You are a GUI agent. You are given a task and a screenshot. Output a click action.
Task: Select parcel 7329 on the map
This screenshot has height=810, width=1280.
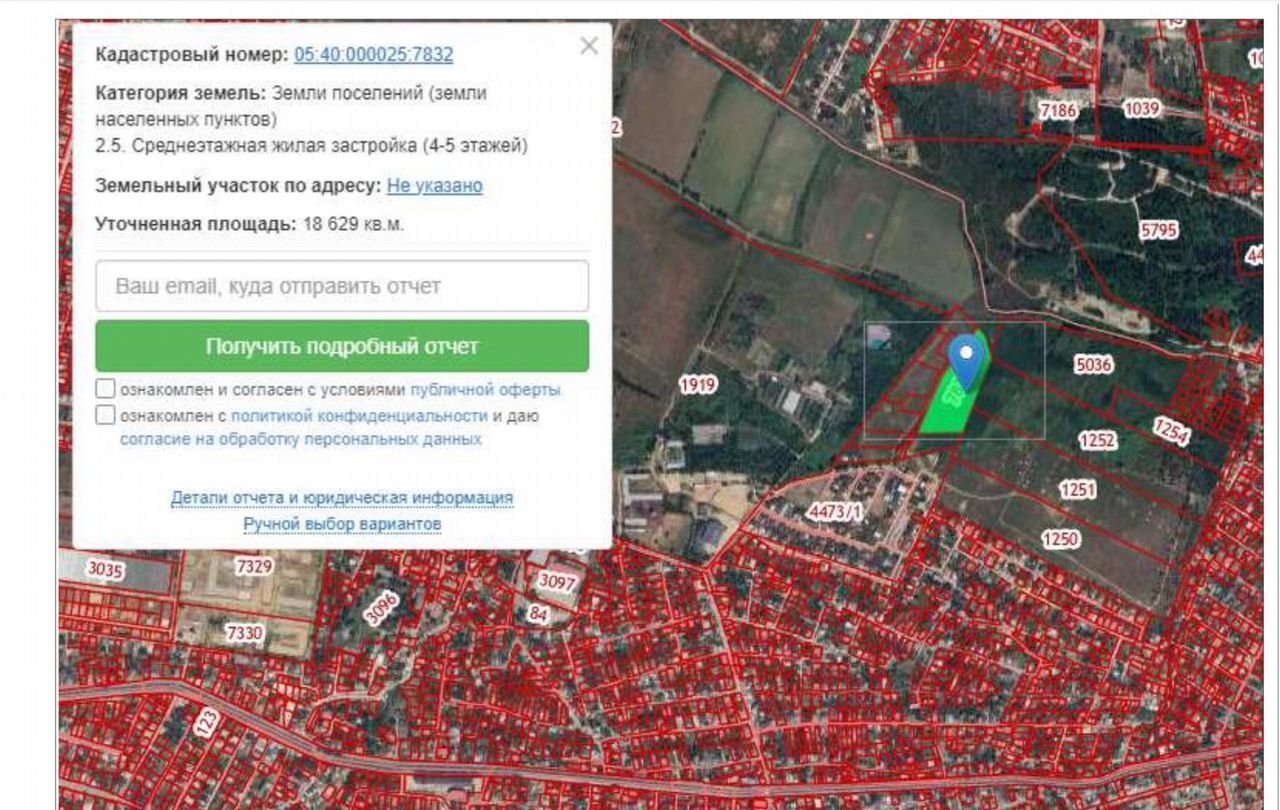pyautogui.click(x=253, y=567)
